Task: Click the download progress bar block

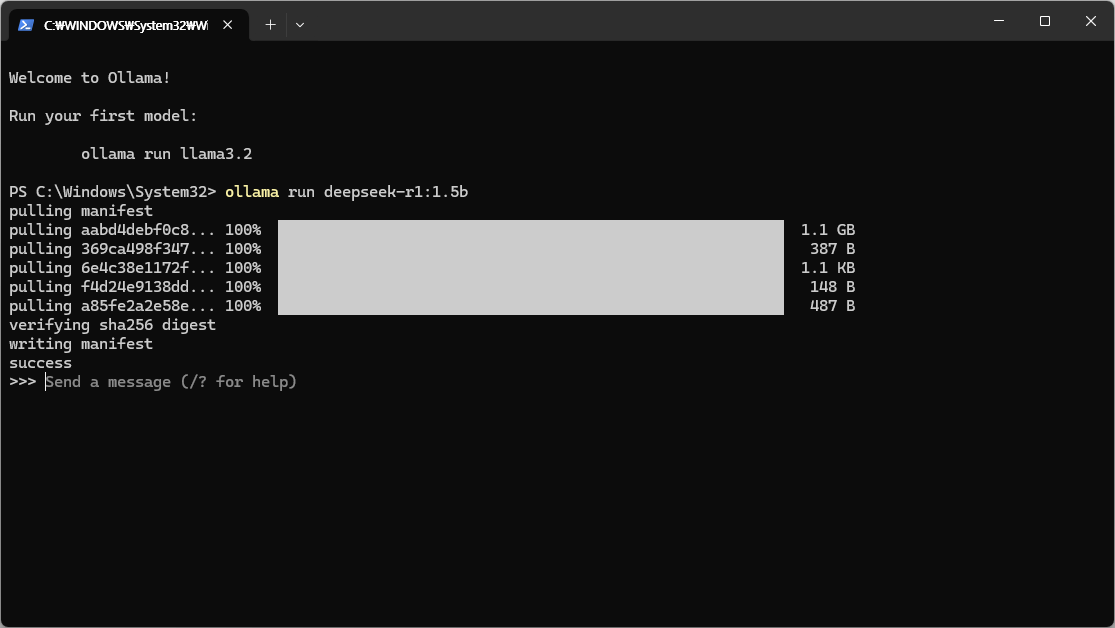Action: [x=530, y=267]
